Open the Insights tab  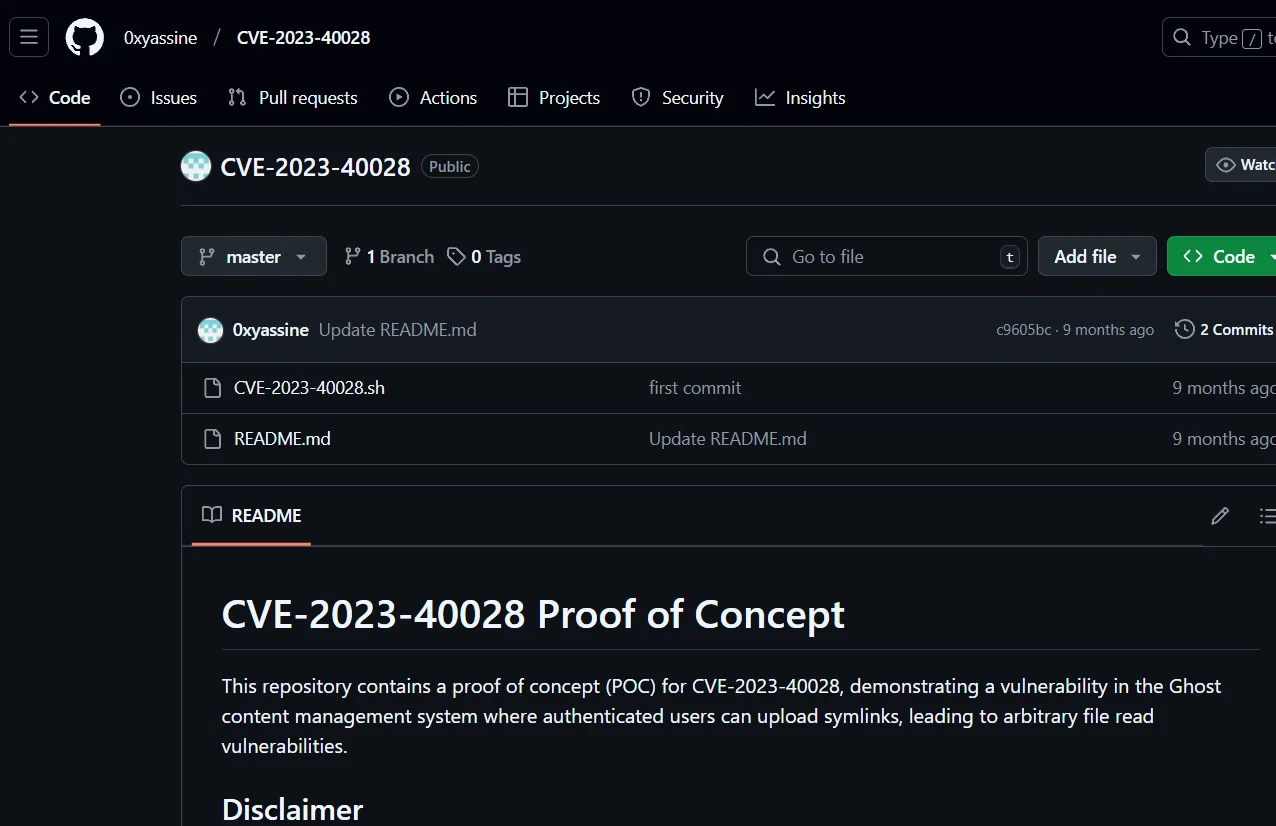tap(800, 98)
